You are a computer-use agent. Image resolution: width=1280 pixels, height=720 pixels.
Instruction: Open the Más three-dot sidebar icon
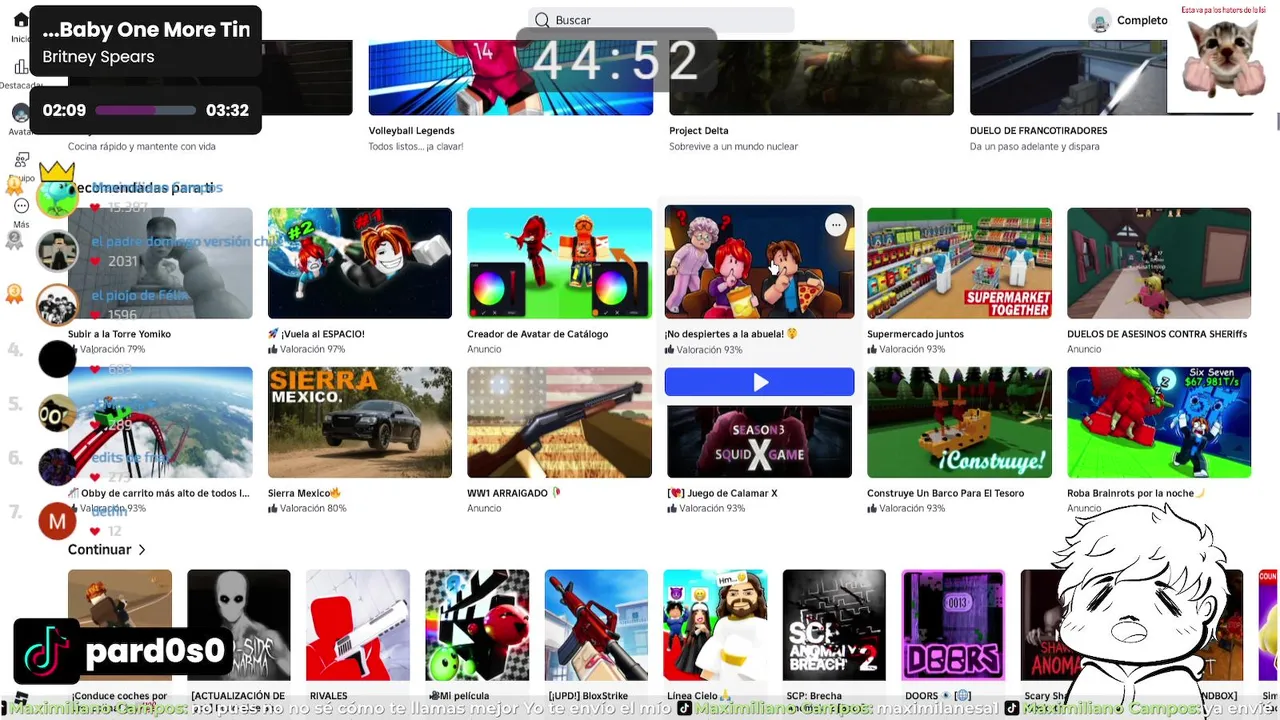pos(21,206)
